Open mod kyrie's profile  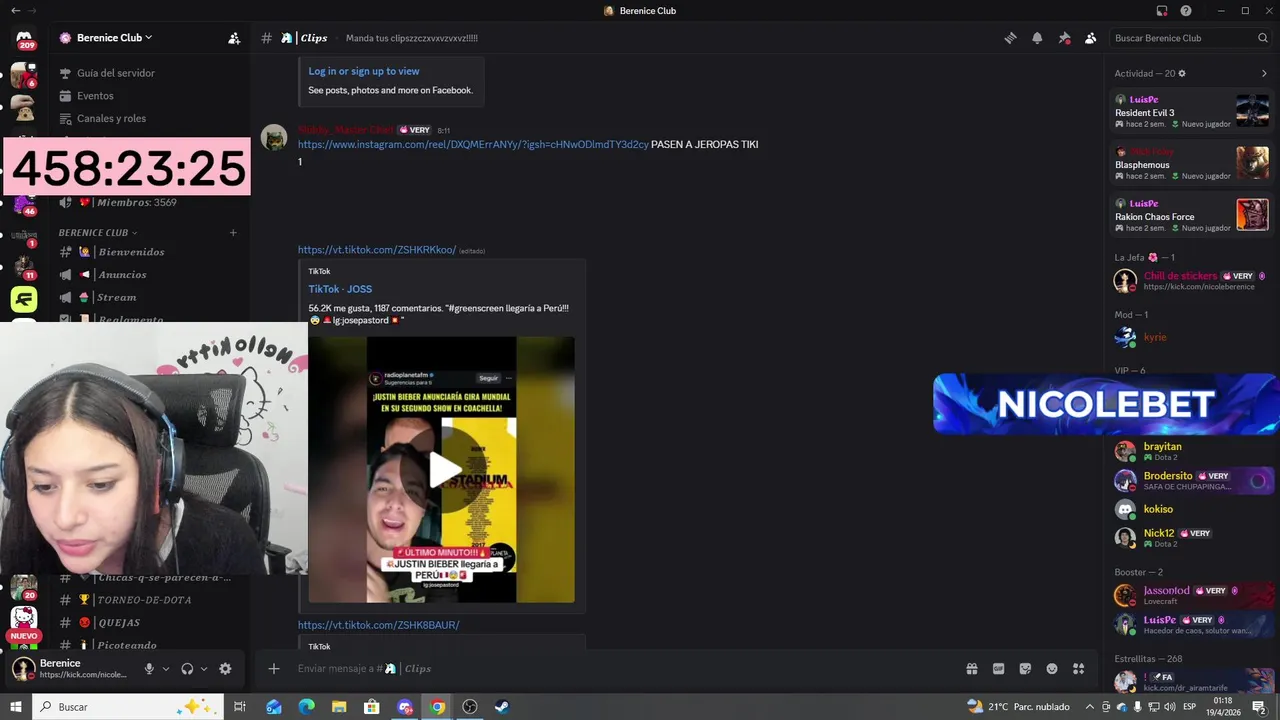tap(1192, 338)
